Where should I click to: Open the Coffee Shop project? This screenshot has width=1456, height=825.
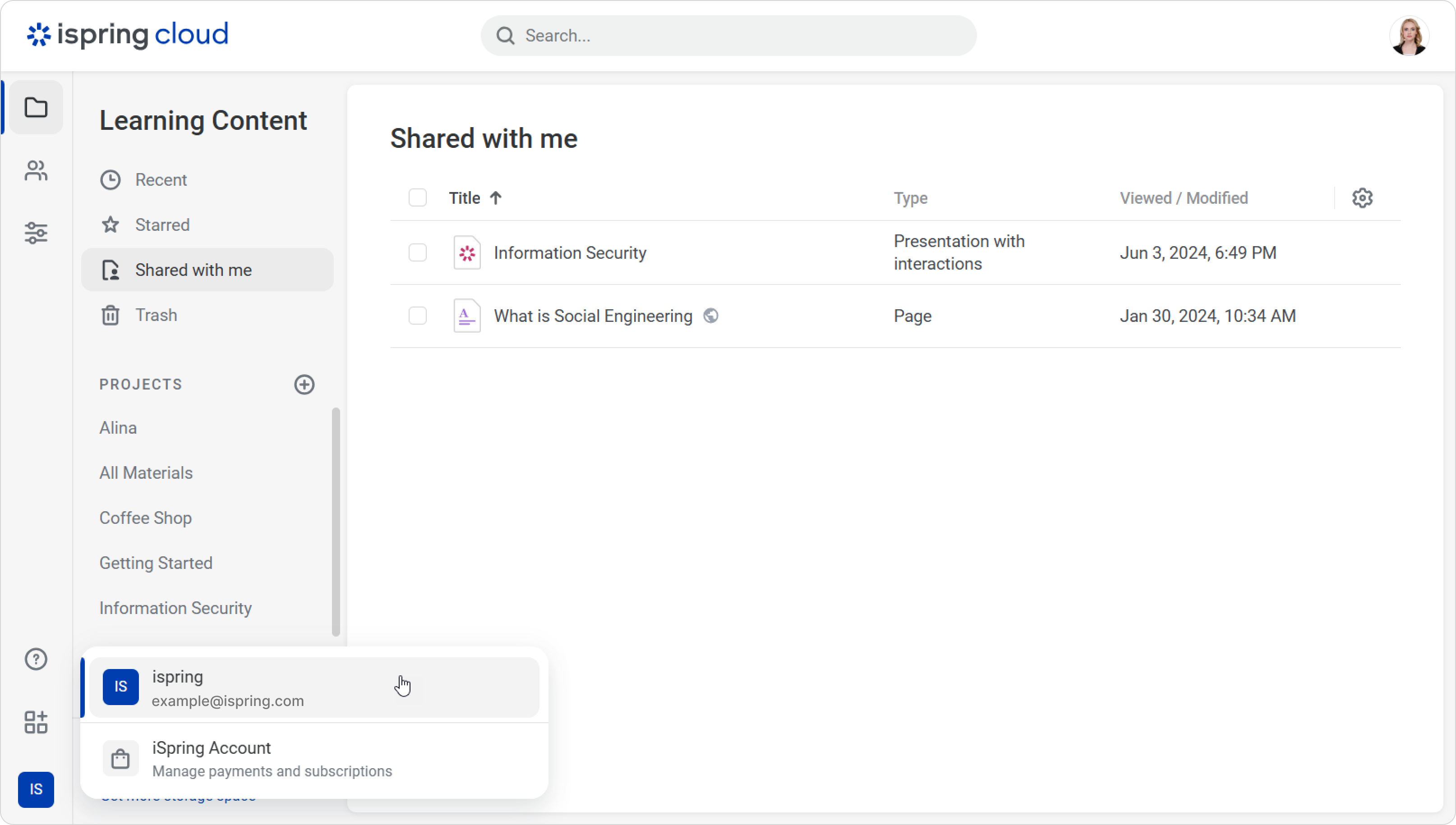click(146, 518)
